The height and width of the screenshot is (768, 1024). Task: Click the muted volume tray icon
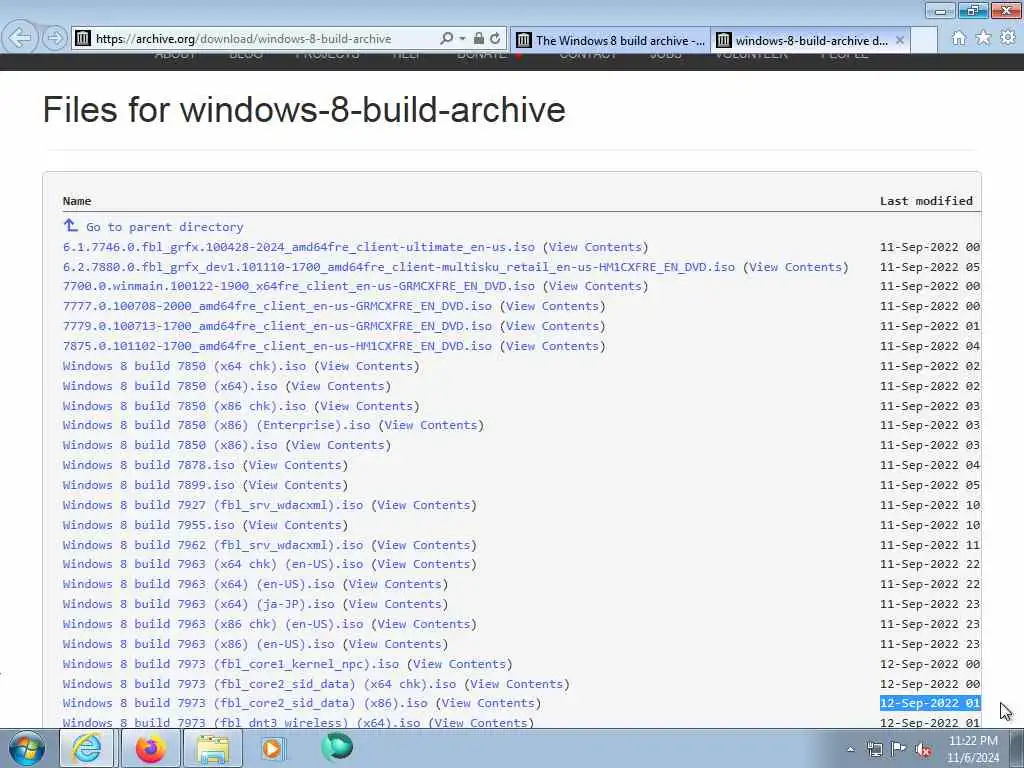coord(923,750)
